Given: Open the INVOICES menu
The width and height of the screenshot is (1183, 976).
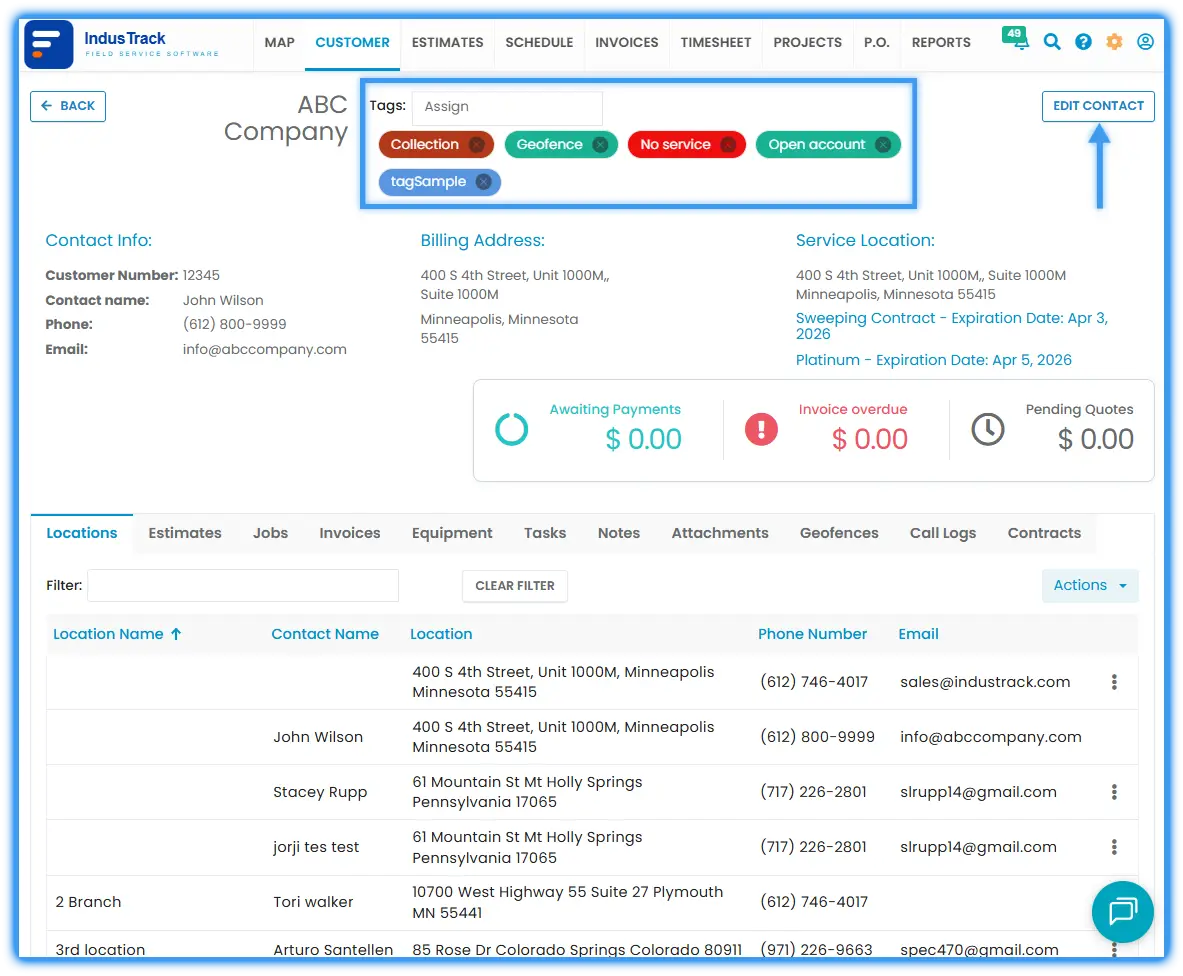Looking at the screenshot, I should pyautogui.click(x=627, y=42).
